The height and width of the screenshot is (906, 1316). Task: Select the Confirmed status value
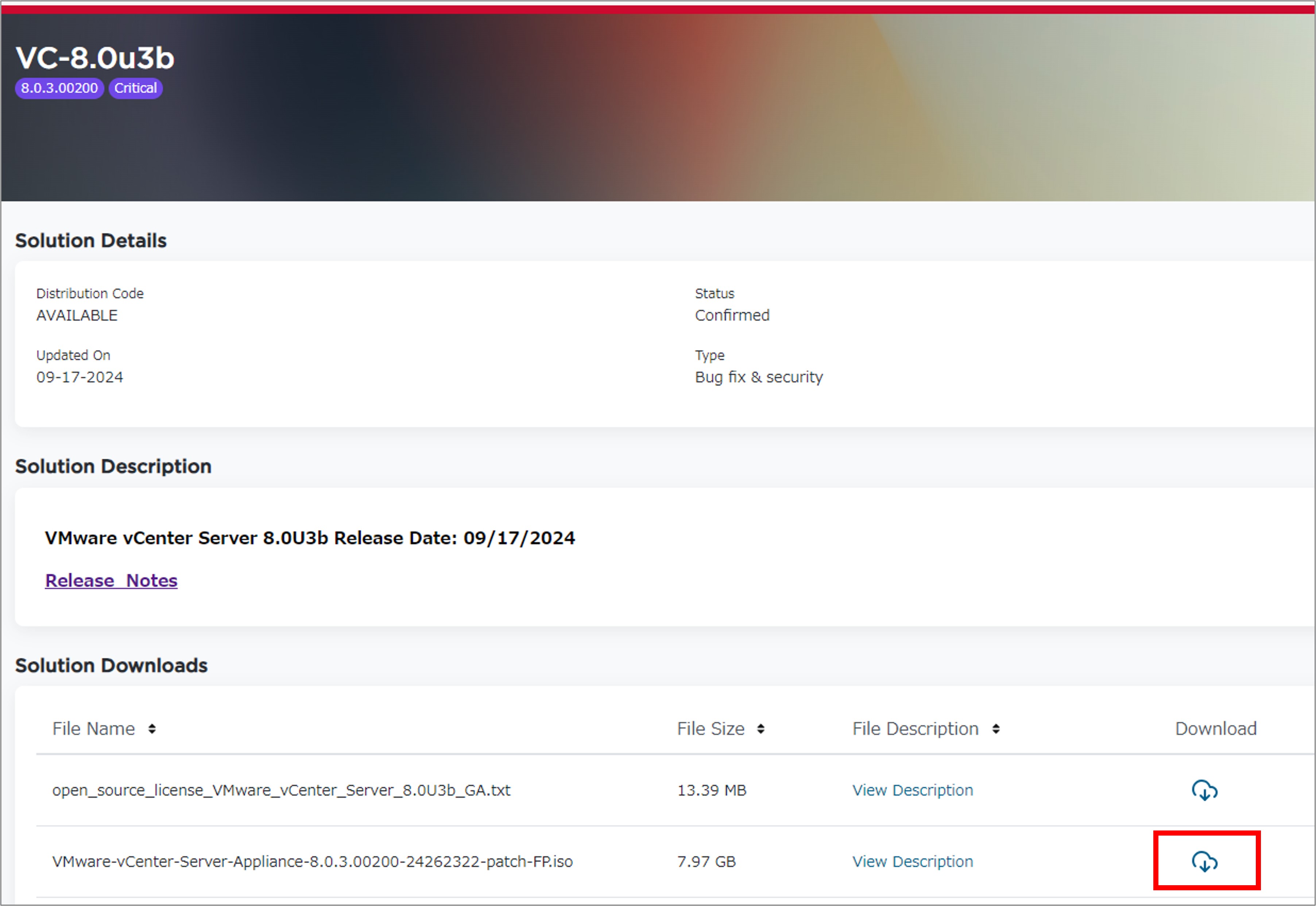[732, 316]
